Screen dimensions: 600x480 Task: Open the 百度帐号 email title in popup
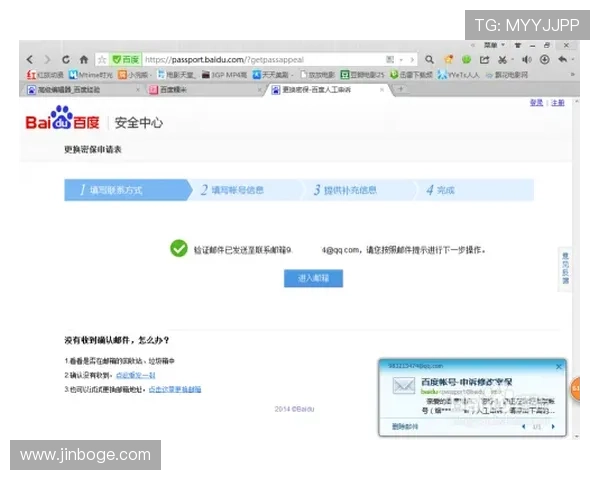(x=466, y=382)
